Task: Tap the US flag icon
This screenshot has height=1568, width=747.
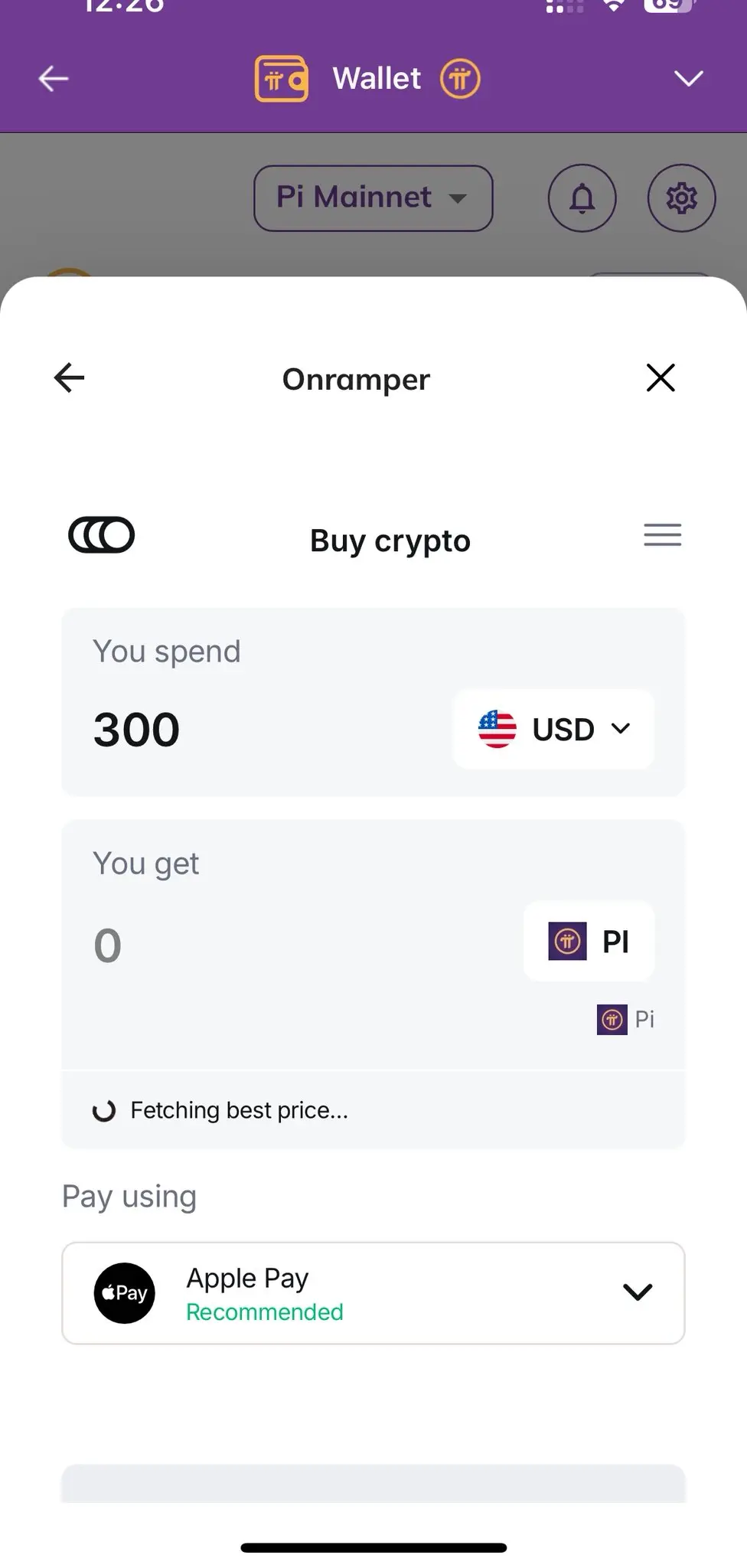Action: 497,729
